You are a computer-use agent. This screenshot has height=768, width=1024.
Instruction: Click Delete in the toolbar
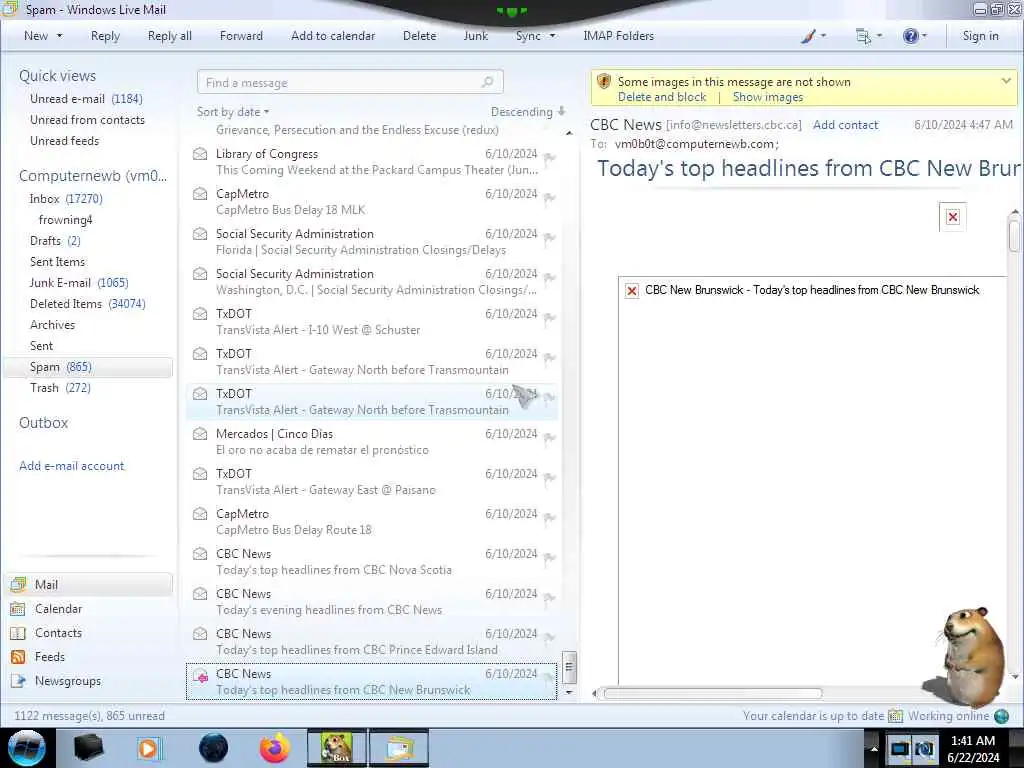click(419, 36)
